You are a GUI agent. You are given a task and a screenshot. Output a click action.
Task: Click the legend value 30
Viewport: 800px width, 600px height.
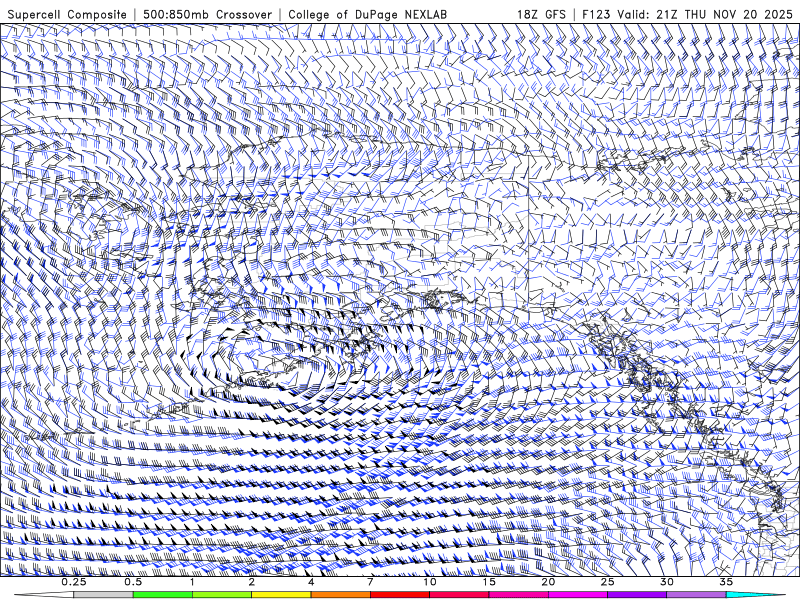click(666, 582)
